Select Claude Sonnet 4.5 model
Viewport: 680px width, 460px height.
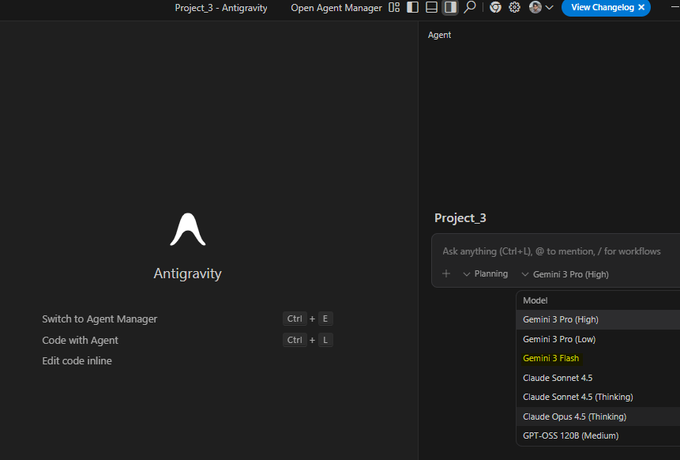pyautogui.click(x=598, y=378)
